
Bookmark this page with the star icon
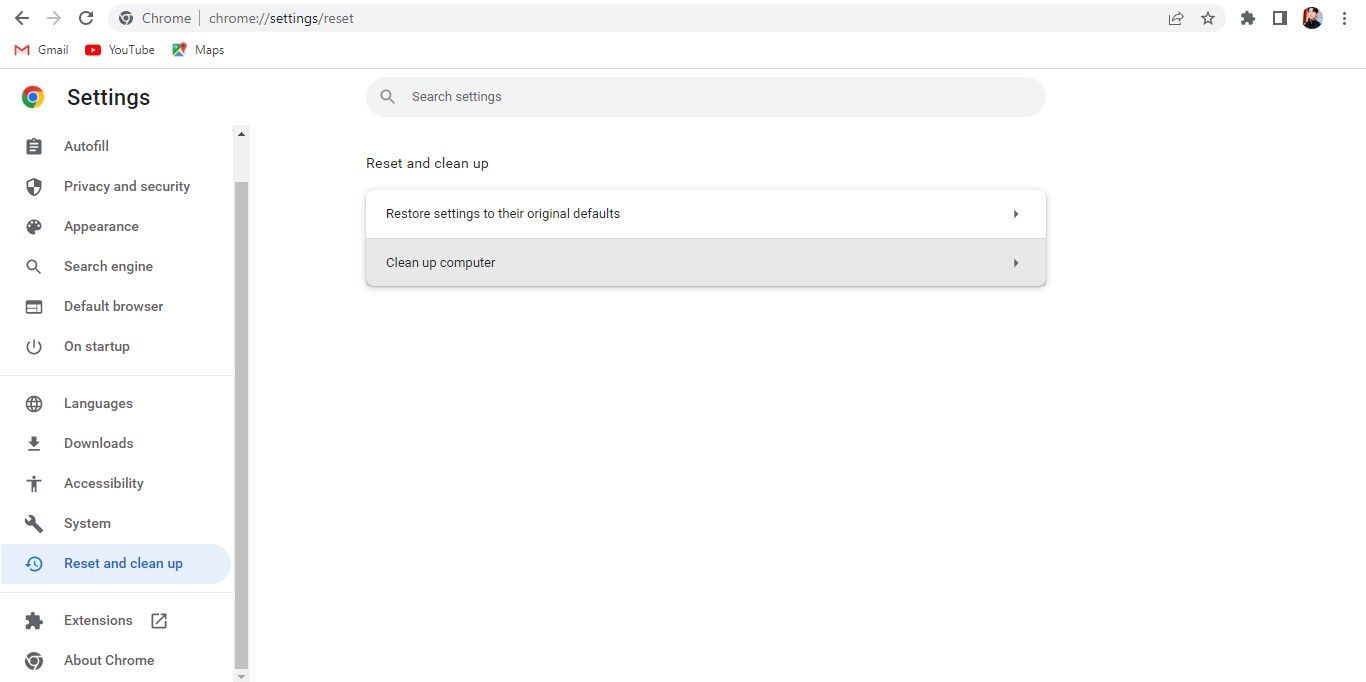click(x=1208, y=18)
